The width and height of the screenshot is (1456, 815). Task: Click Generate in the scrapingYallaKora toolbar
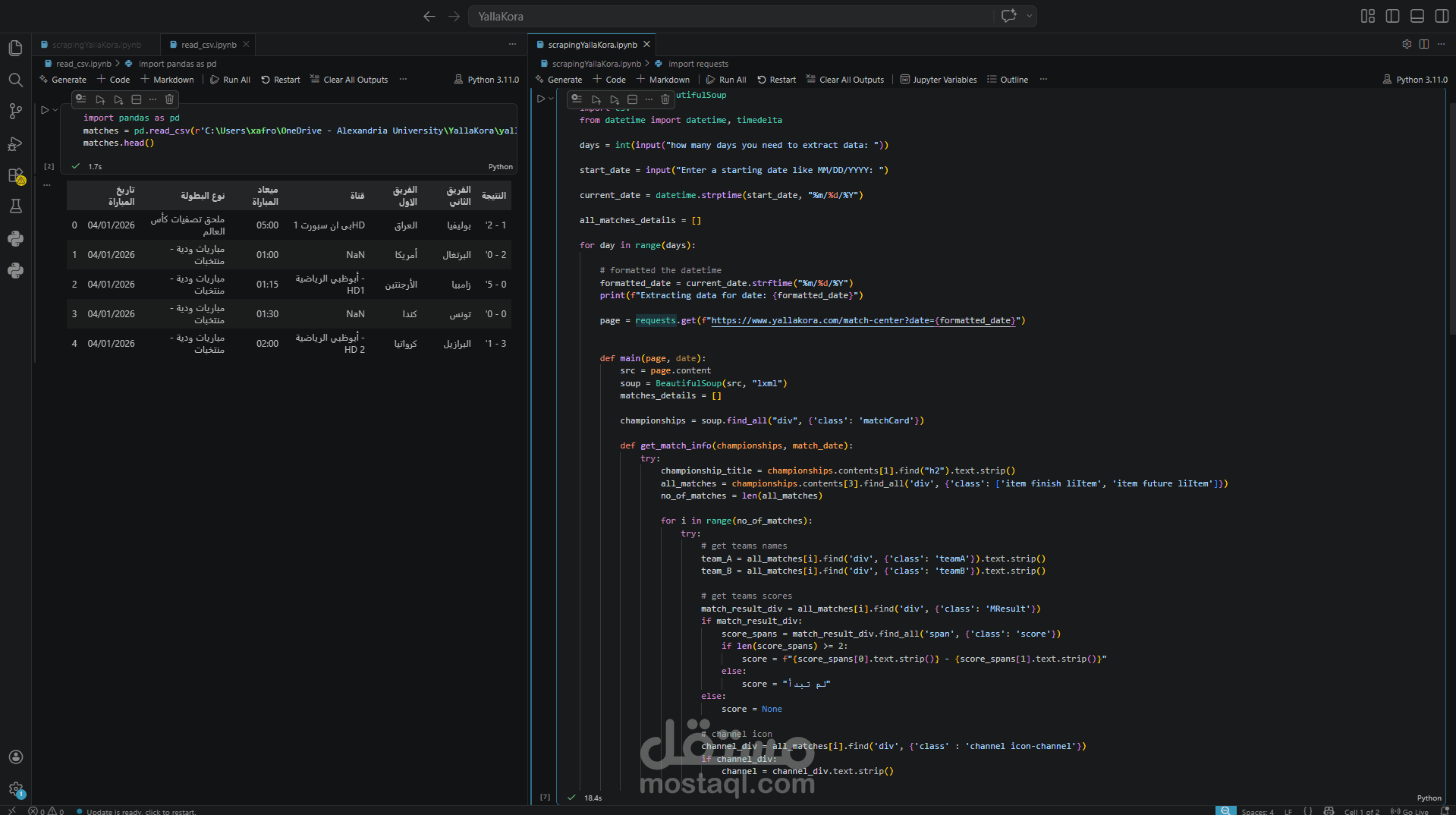[559, 80]
